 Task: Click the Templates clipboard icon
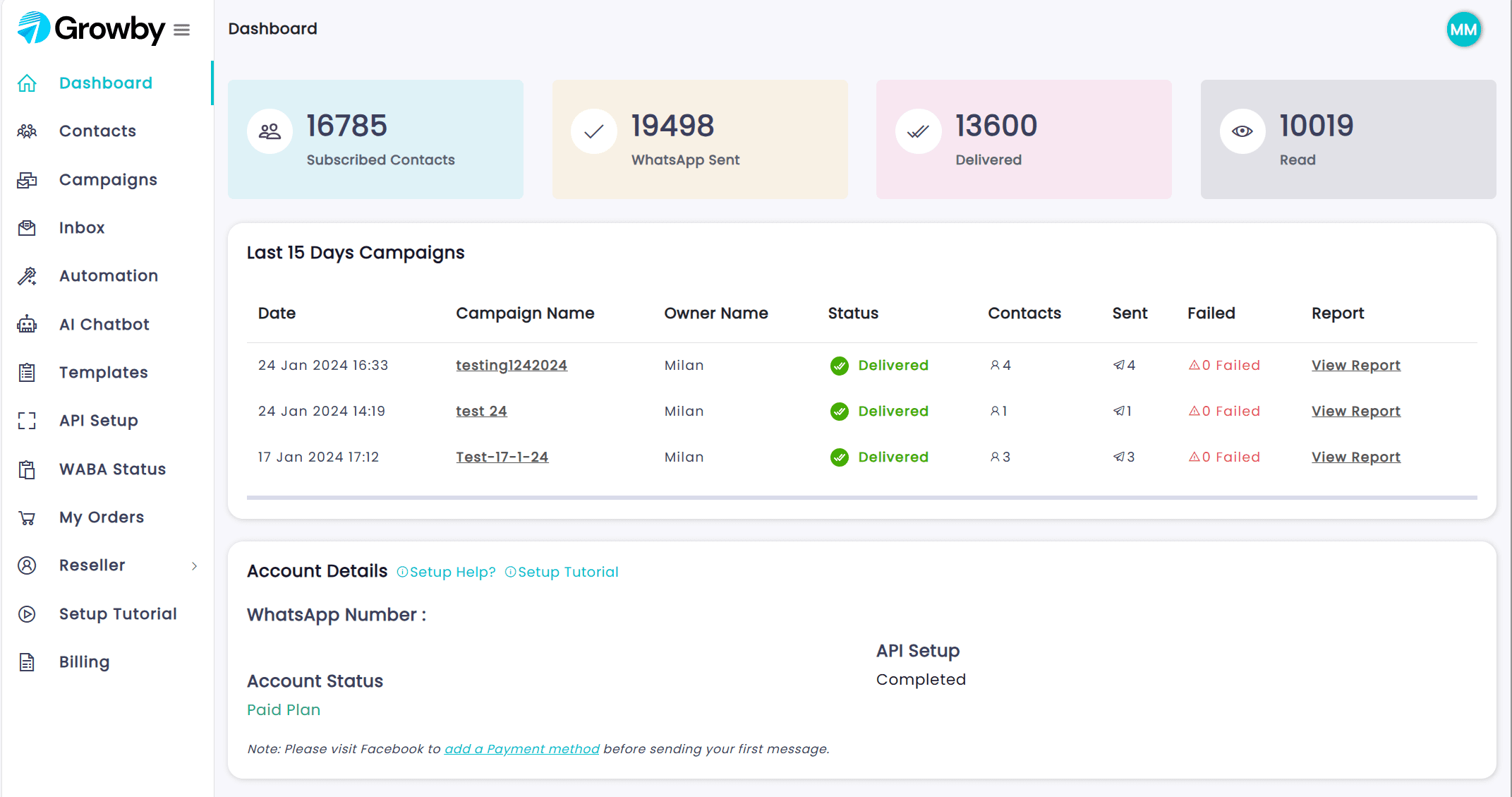(27, 373)
